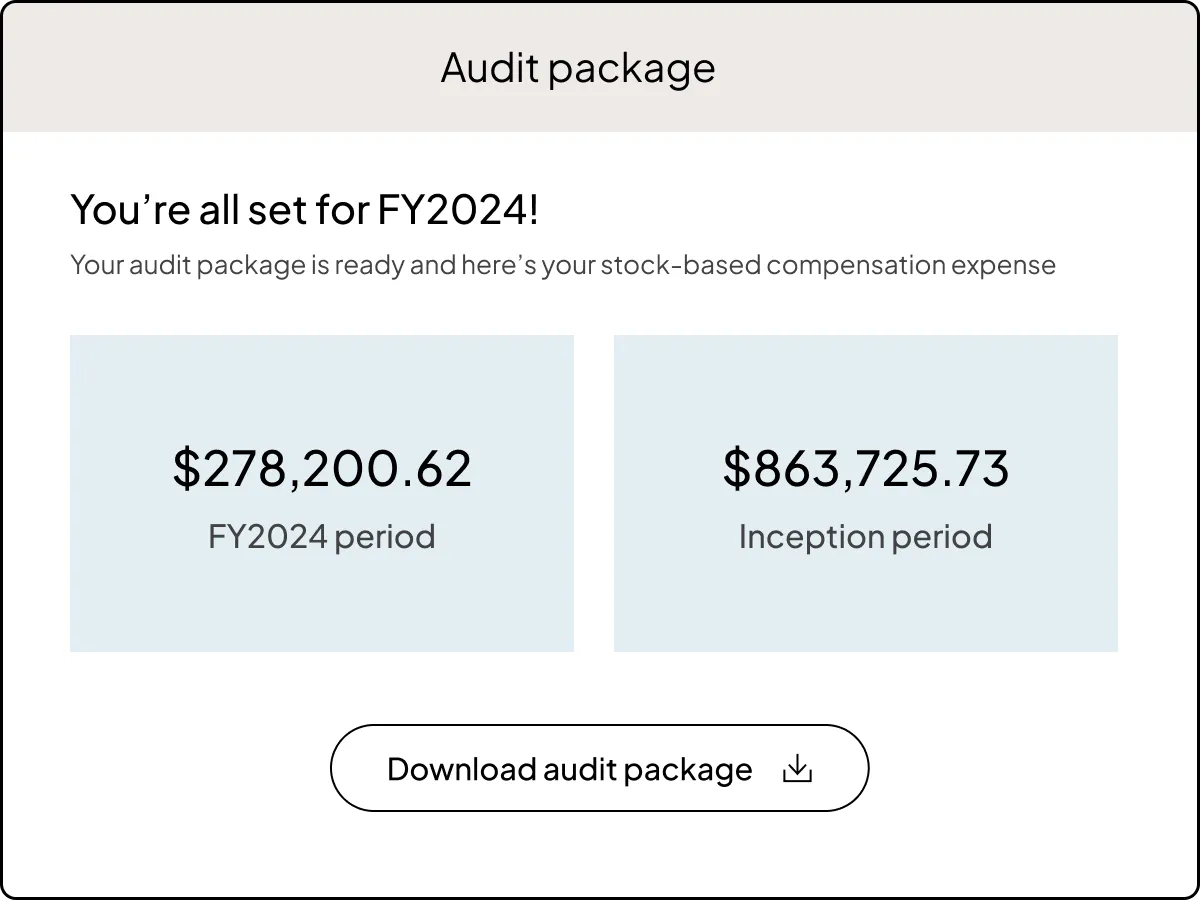Viewport: 1200px width, 900px height.
Task: Select the download icon inside the button
Action: point(798,768)
